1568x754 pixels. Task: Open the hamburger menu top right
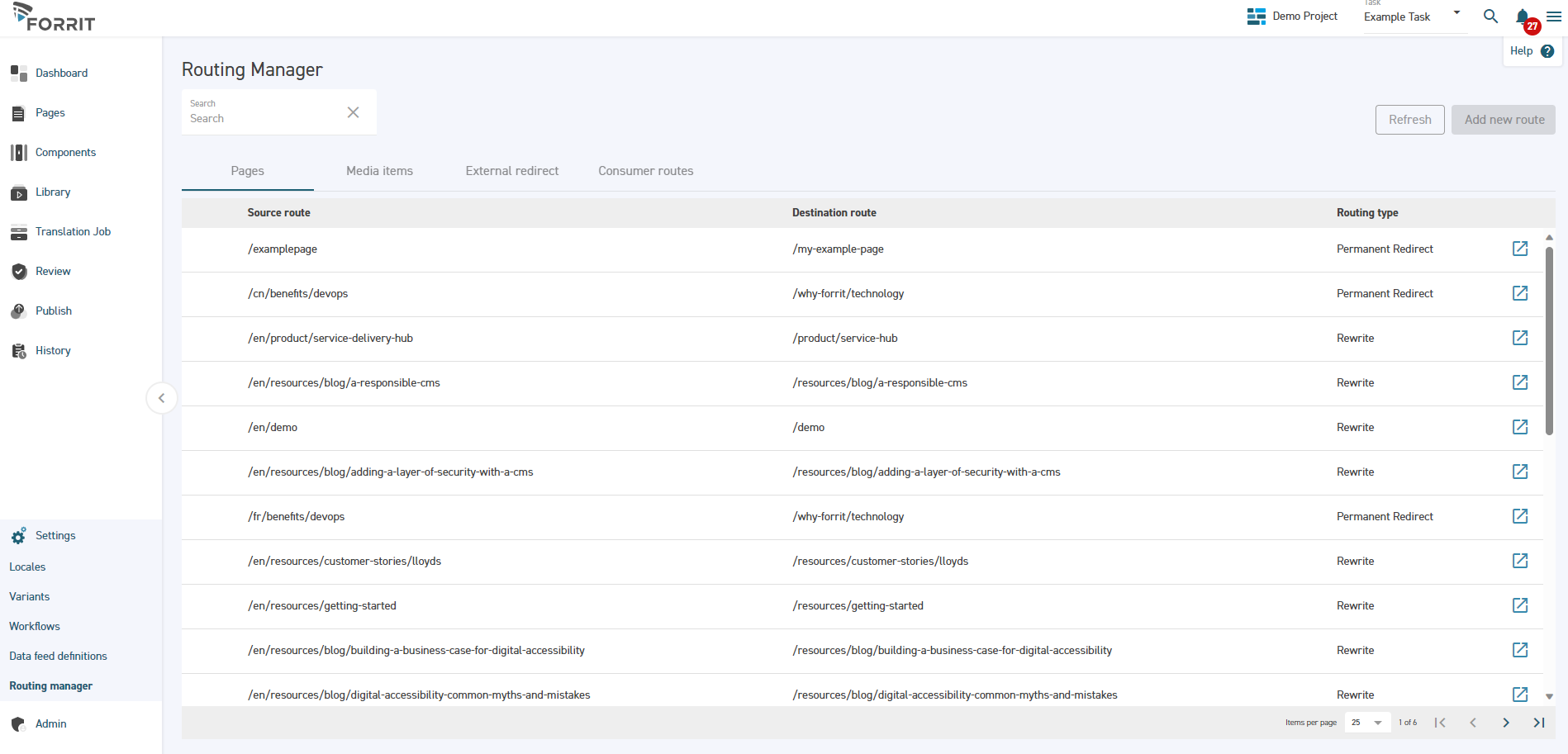coord(1552,17)
